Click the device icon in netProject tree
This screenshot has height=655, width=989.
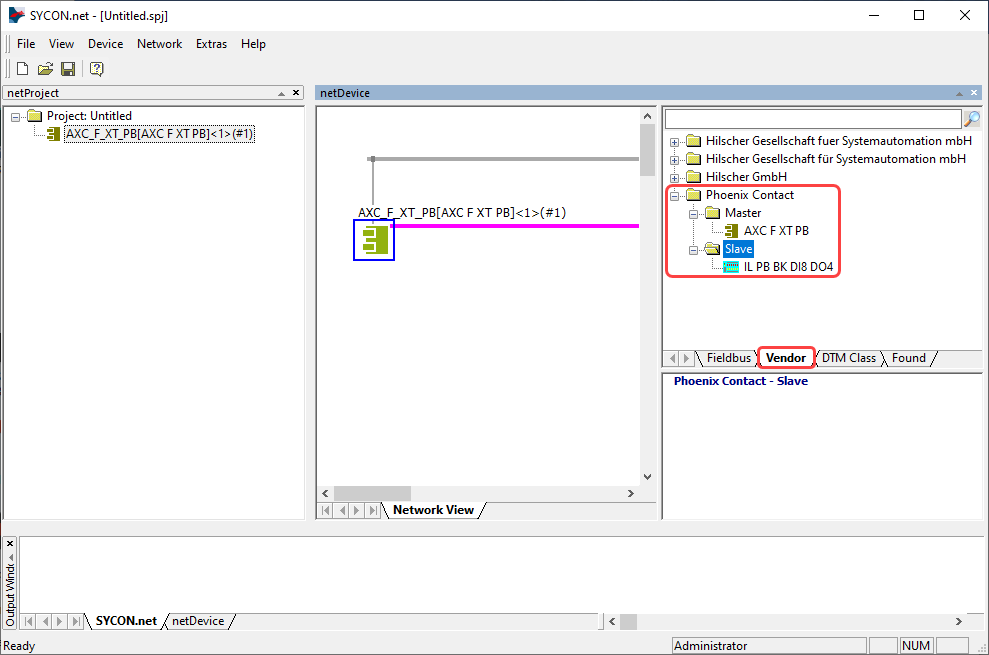[54, 134]
